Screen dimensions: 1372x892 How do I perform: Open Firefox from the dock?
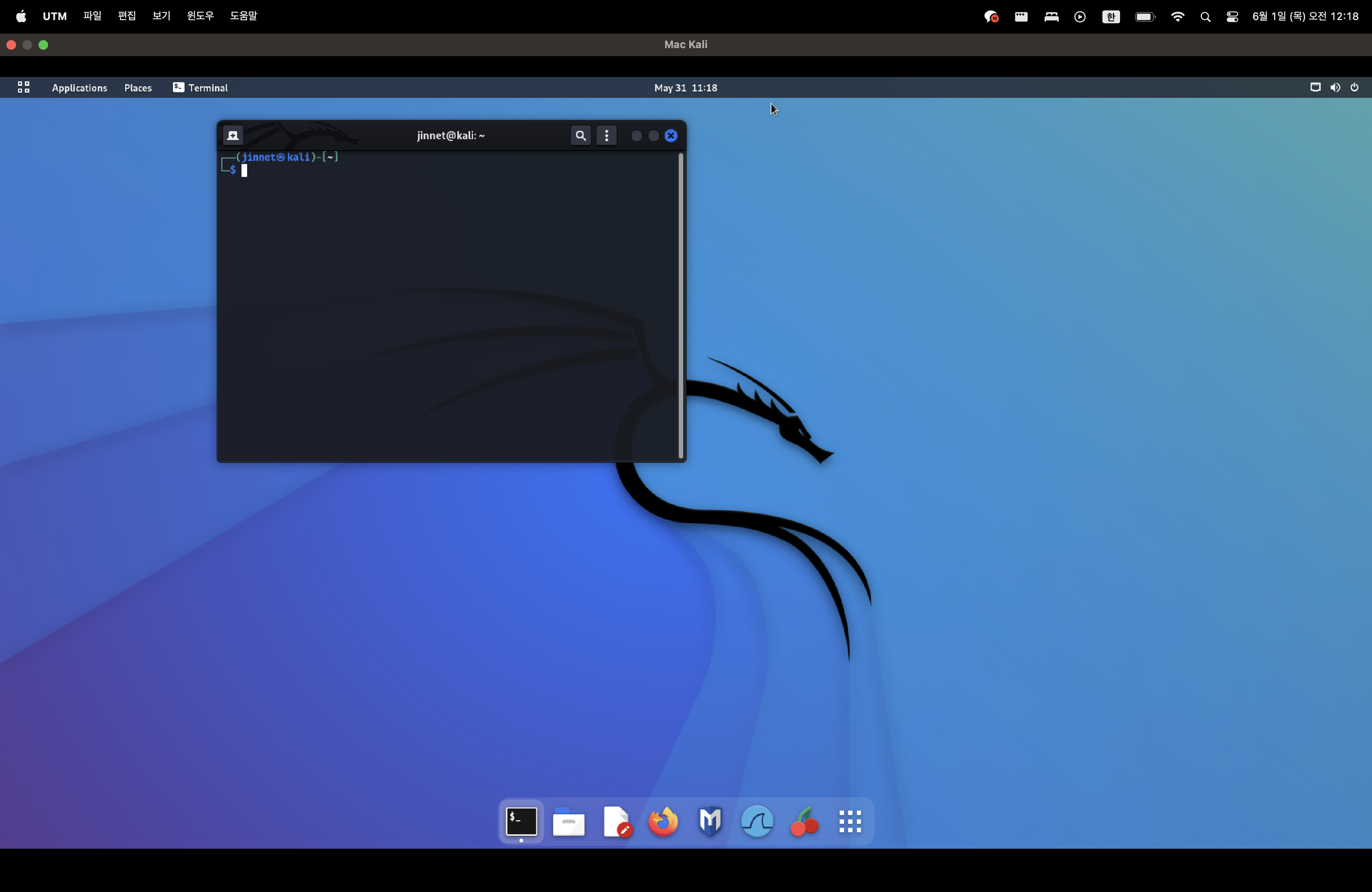(x=663, y=821)
